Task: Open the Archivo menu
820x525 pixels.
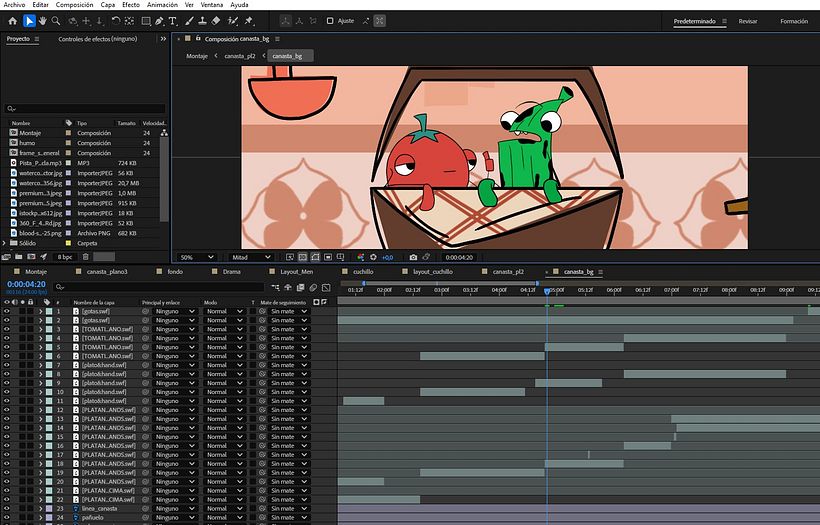Action: click(x=14, y=5)
